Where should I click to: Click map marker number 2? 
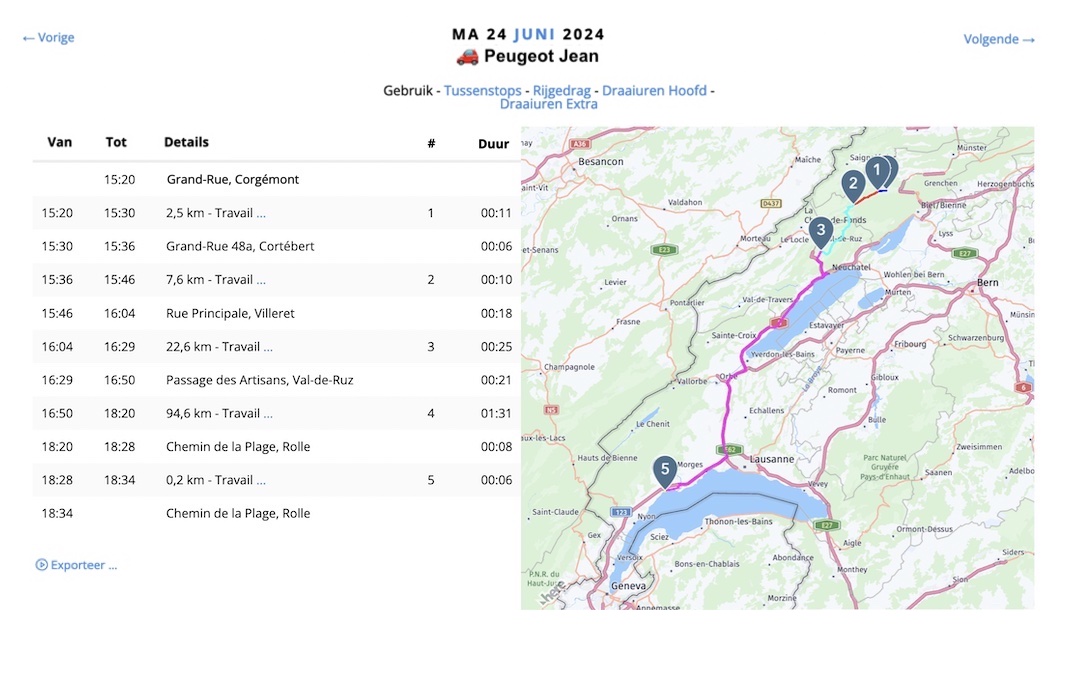coord(853,185)
